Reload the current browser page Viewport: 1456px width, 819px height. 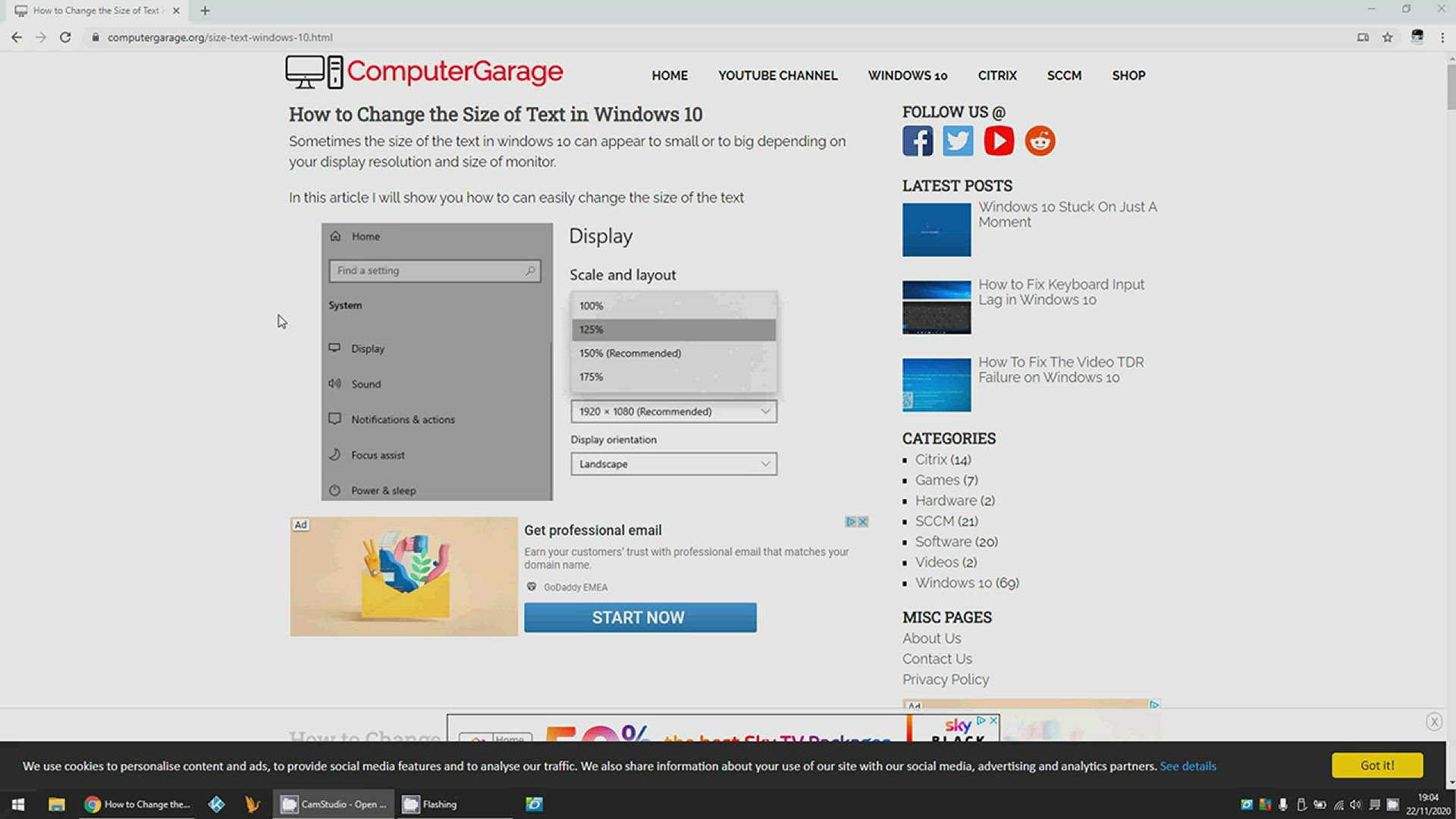(65, 37)
